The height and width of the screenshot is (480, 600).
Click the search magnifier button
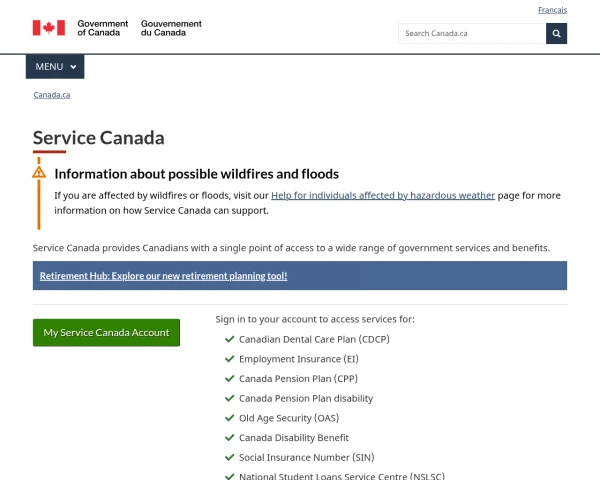click(x=556, y=34)
